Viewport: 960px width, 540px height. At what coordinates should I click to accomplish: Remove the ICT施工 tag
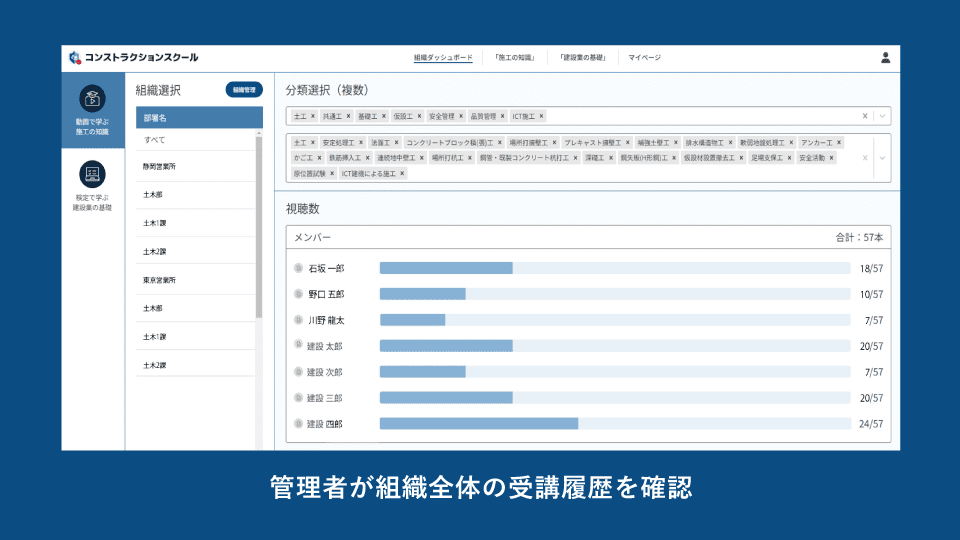pos(541,116)
